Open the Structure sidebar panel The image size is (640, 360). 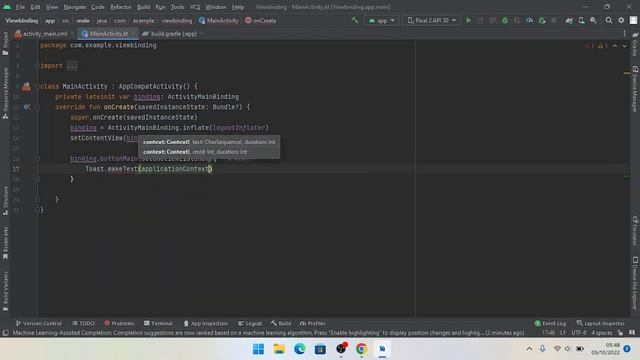(x=5, y=200)
